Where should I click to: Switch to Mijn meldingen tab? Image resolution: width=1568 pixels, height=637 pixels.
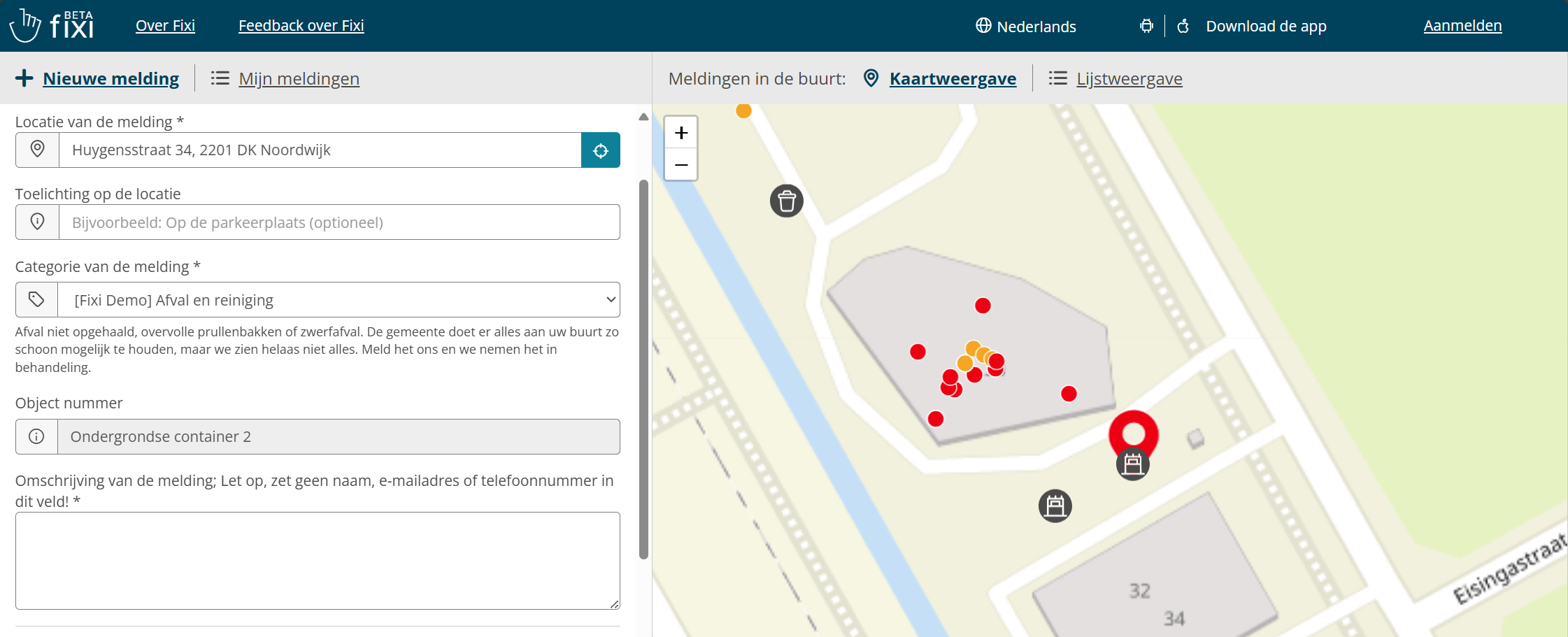[299, 79]
